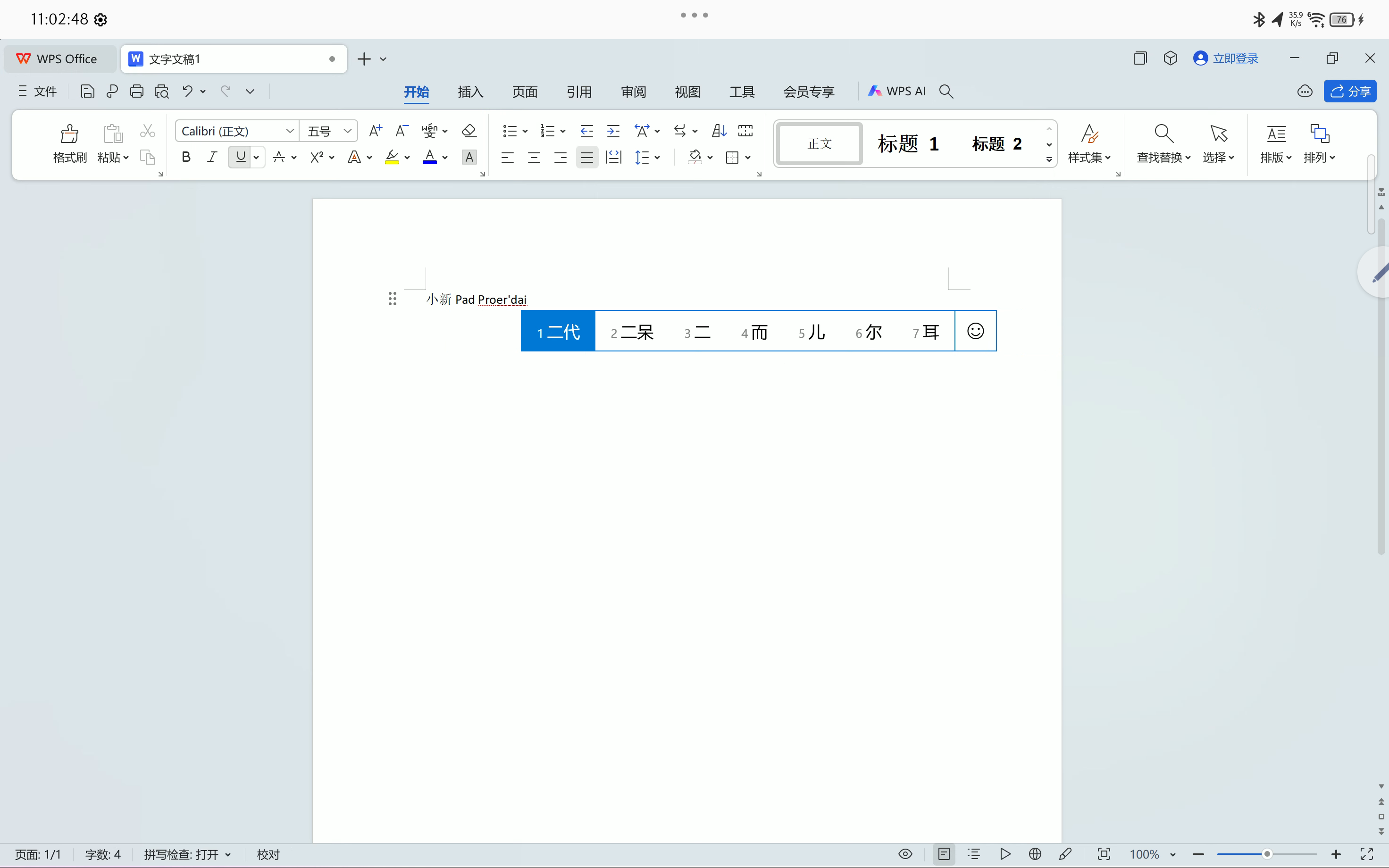The height and width of the screenshot is (868, 1389).
Task: Expand line spacing dropdown arrow
Action: [x=657, y=157]
